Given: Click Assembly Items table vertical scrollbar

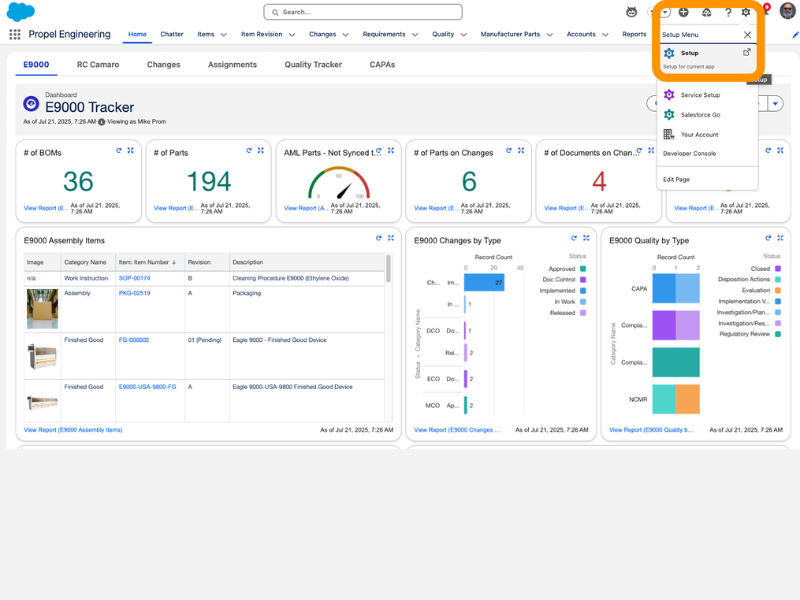Looking at the screenshot, I should 388,268.
